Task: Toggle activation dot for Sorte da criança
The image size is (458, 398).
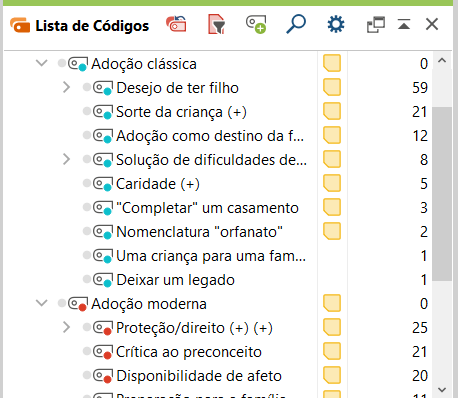Action: pos(87,111)
